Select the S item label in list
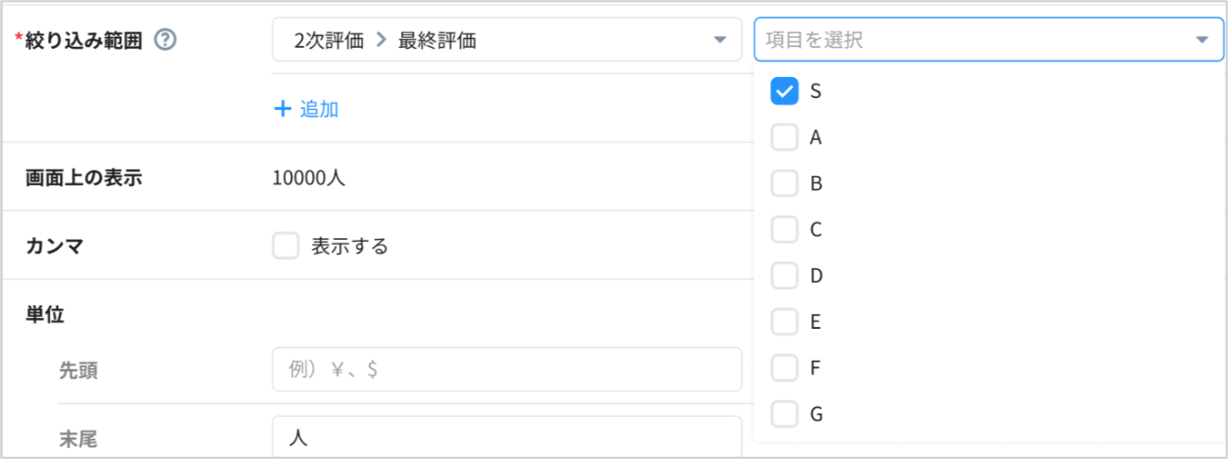 click(816, 91)
